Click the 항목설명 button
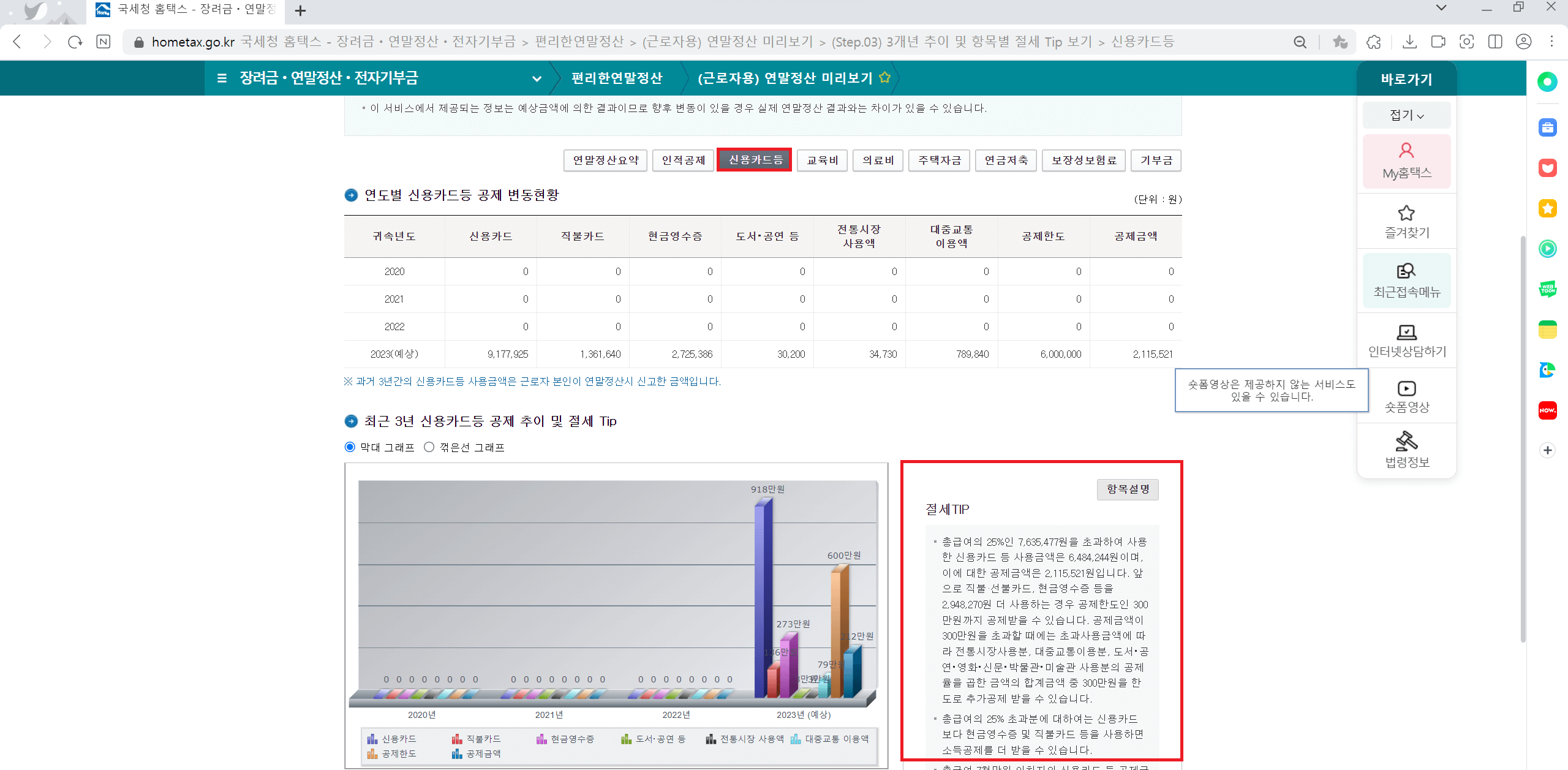The width and height of the screenshot is (1568, 770). (x=1128, y=489)
